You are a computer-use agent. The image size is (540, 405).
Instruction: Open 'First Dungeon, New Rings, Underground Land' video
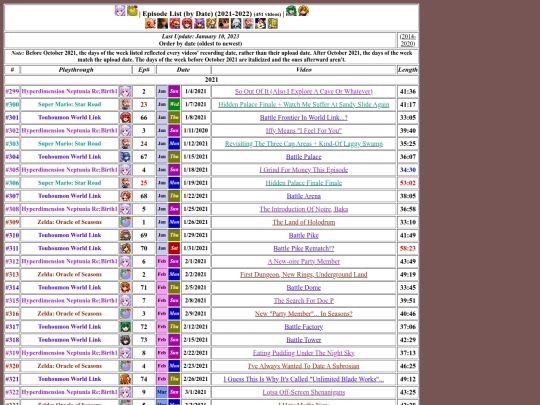pyautogui.click(x=304, y=274)
